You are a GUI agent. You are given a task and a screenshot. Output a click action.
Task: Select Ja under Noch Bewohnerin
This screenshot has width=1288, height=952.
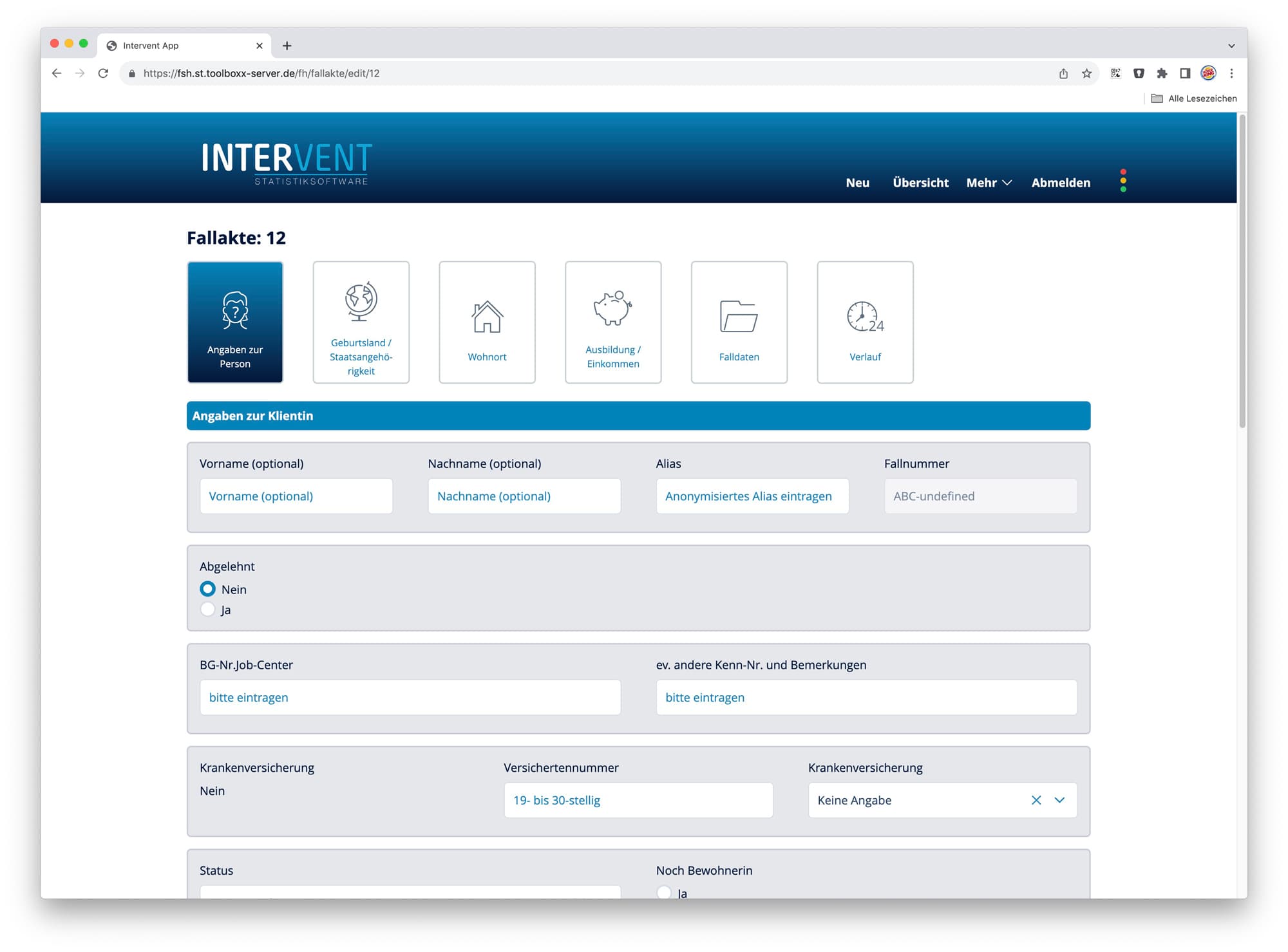(x=664, y=893)
